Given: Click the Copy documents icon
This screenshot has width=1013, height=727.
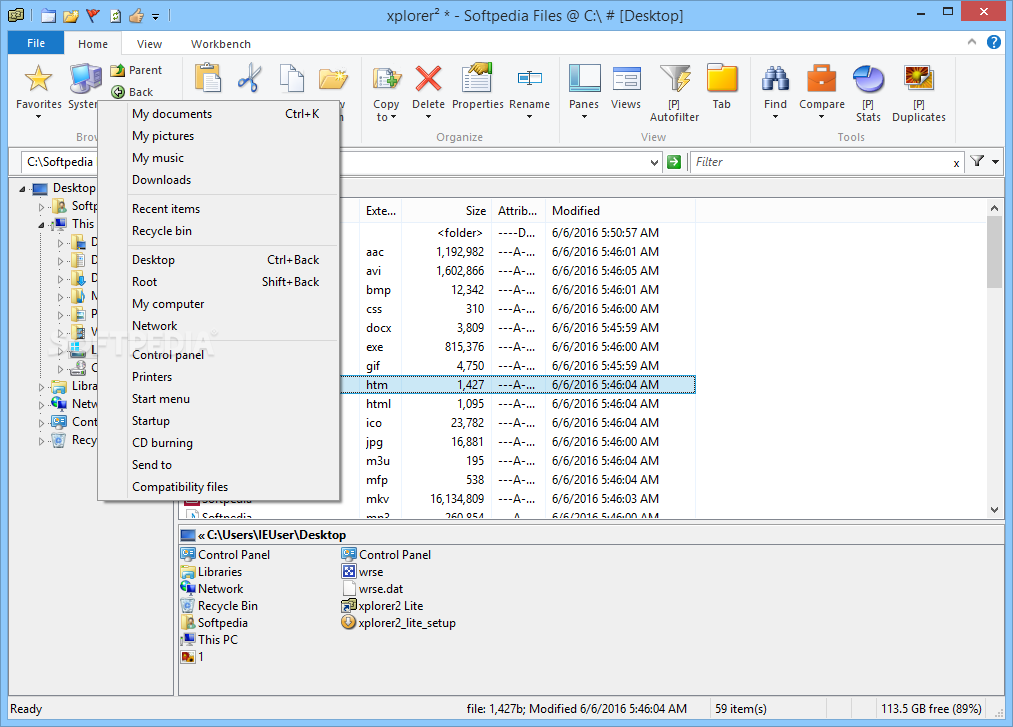Looking at the screenshot, I should (x=291, y=78).
